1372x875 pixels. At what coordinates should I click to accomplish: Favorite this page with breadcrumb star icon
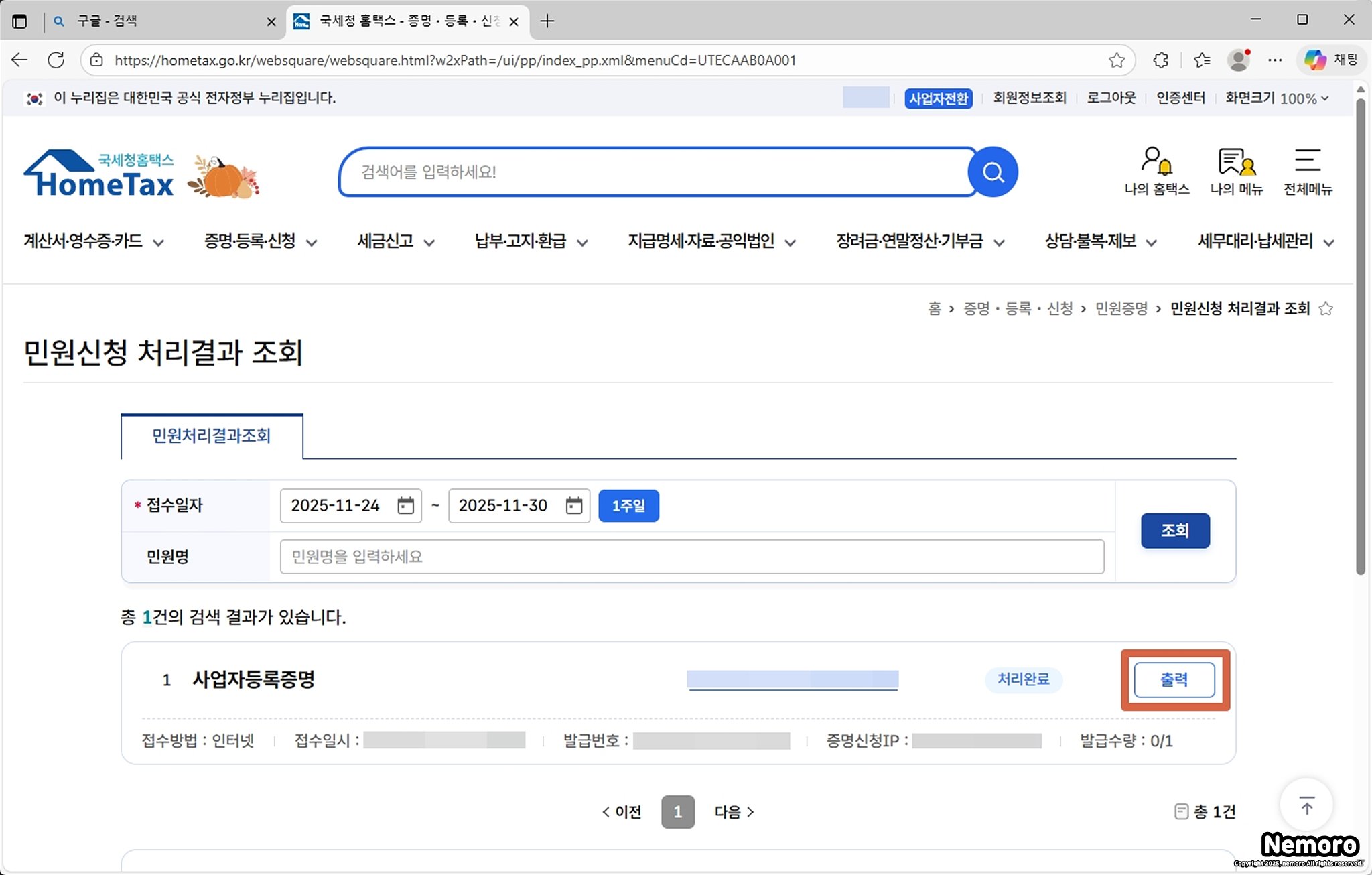tap(1326, 309)
